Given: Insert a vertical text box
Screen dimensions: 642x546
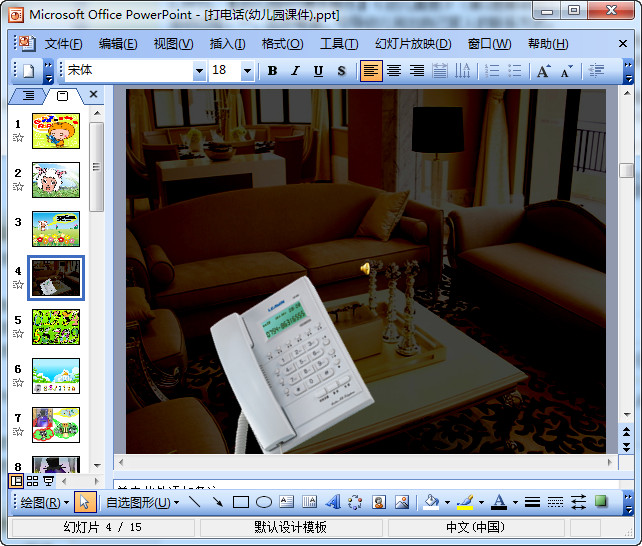Looking at the screenshot, I should pyautogui.click(x=310, y=502).
